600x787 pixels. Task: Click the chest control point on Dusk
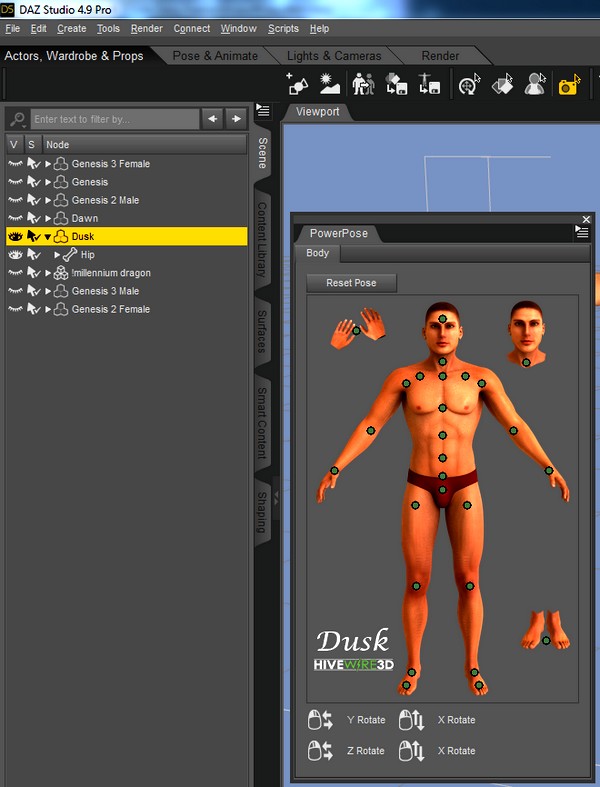point(442,408)
